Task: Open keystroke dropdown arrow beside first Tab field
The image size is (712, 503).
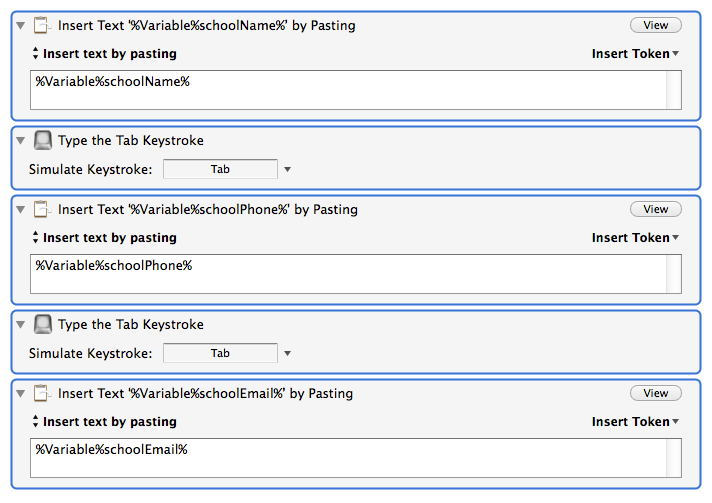Action: tap(287, 169)
